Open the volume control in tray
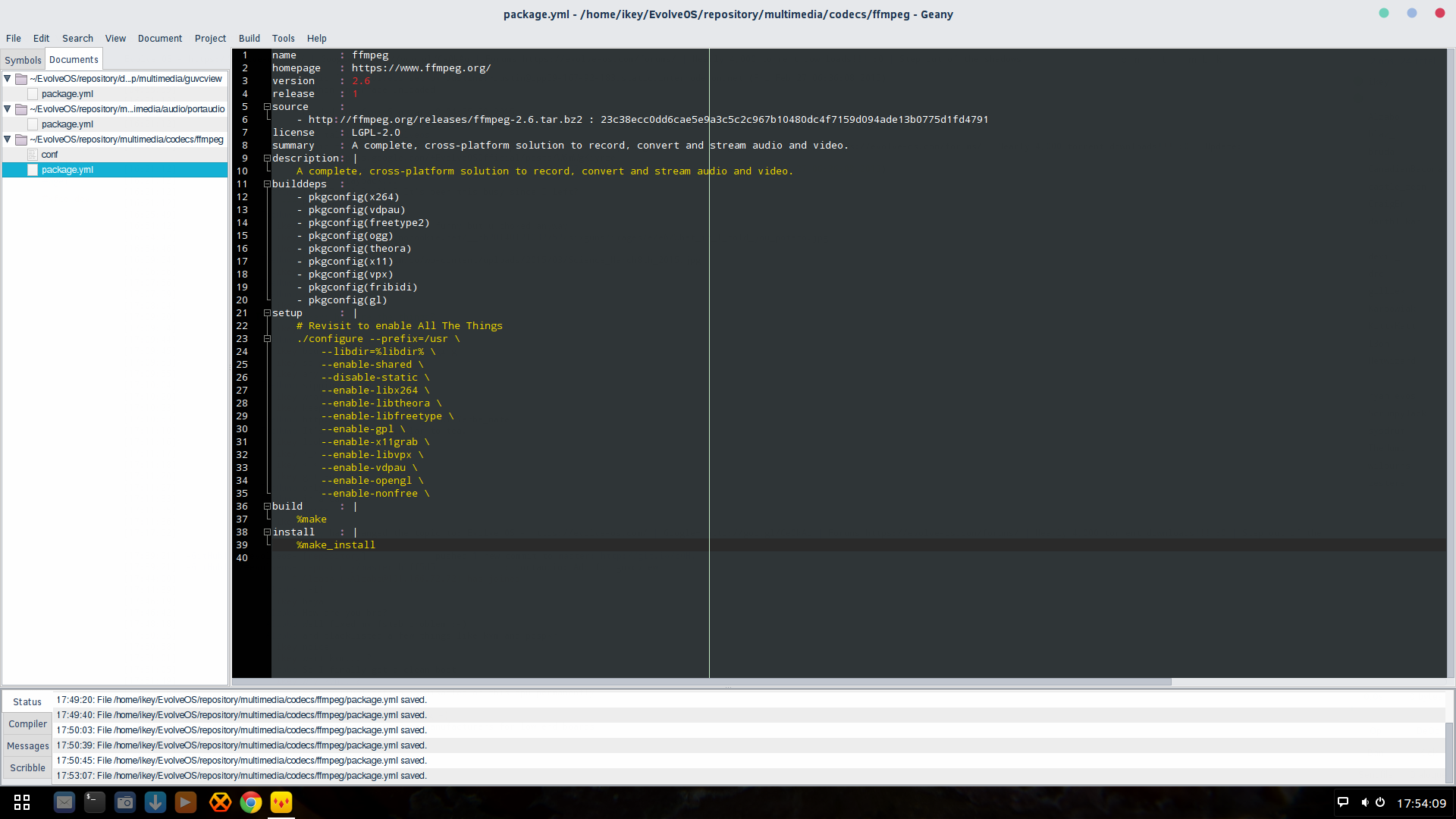The image size is (1456, 819). [1364, 802]
